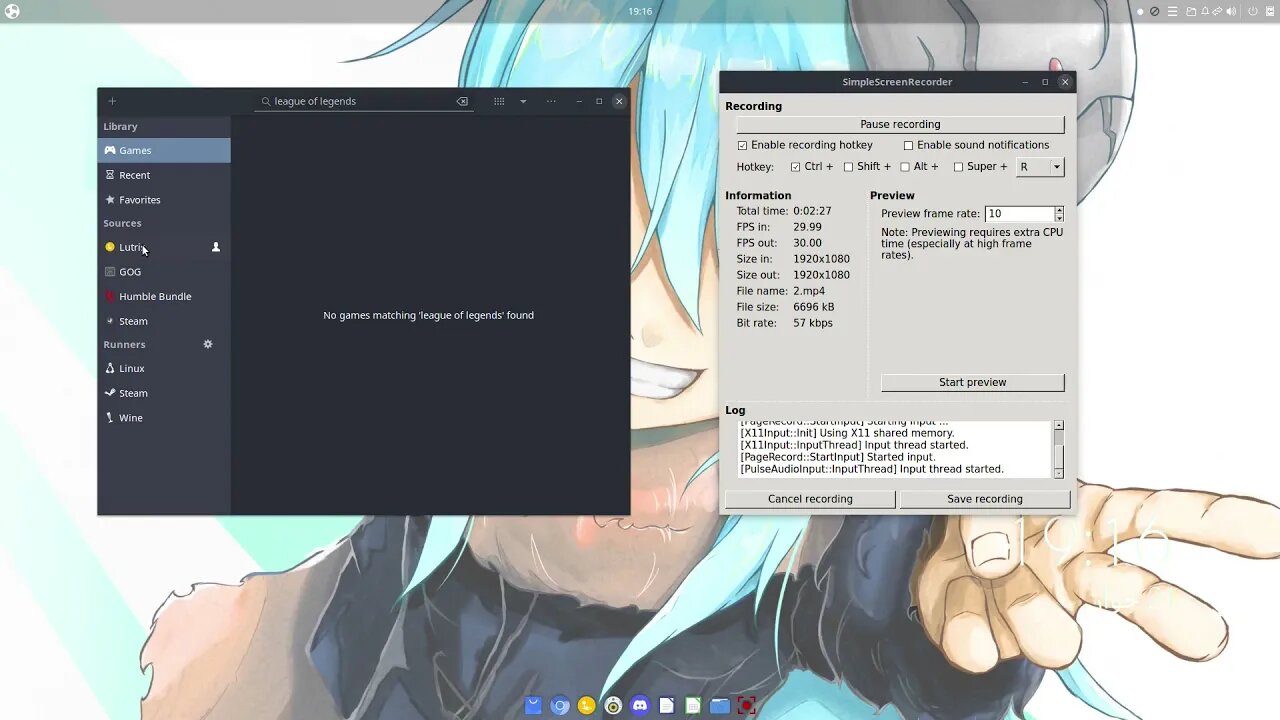Toggle Enable sound notifications checkbox
The height and width of the screenshot is (720, 1280).
(x=908, y=145)
